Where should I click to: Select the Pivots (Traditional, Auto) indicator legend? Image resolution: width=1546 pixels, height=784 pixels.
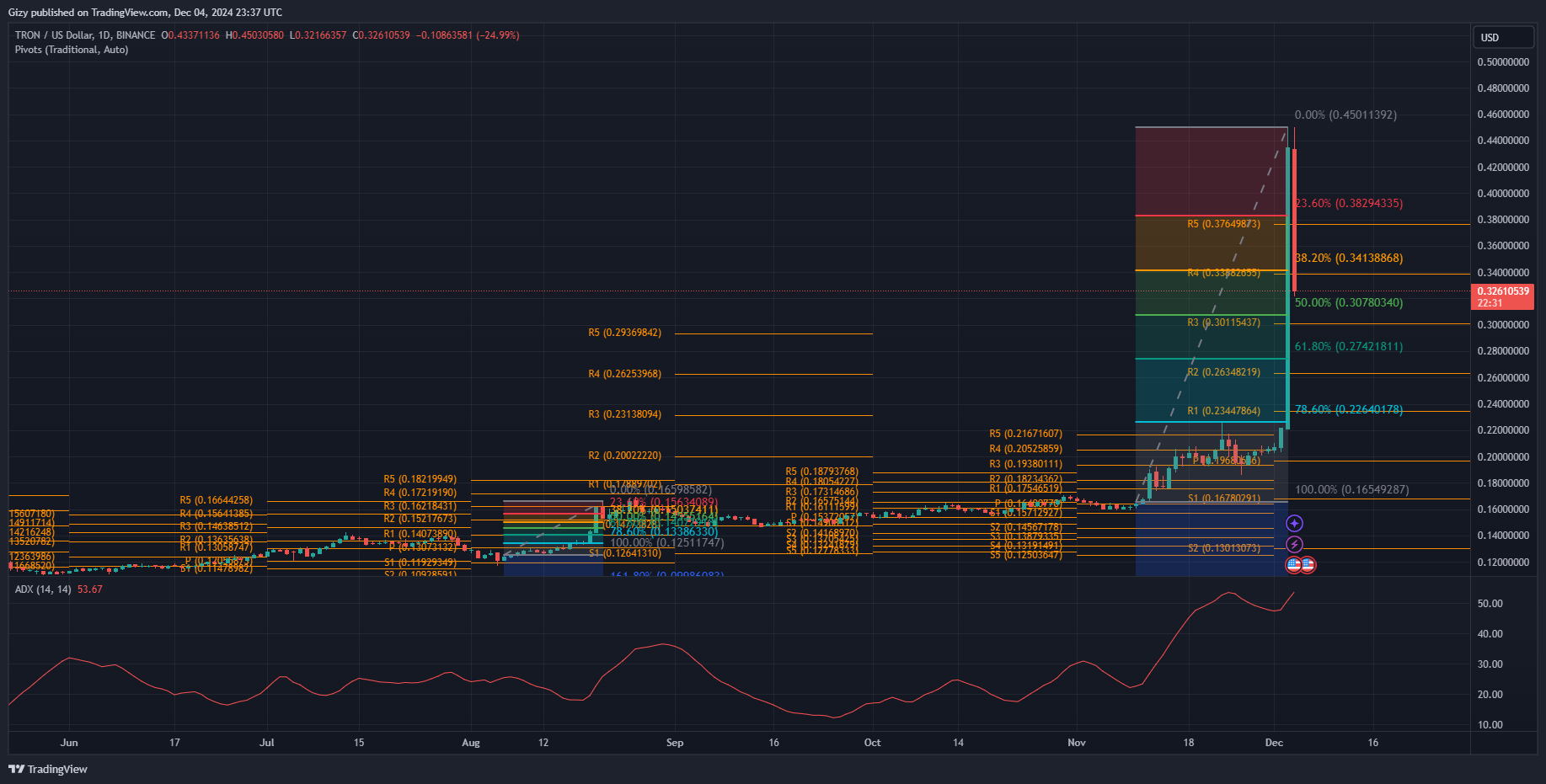[x=72, y=50]
